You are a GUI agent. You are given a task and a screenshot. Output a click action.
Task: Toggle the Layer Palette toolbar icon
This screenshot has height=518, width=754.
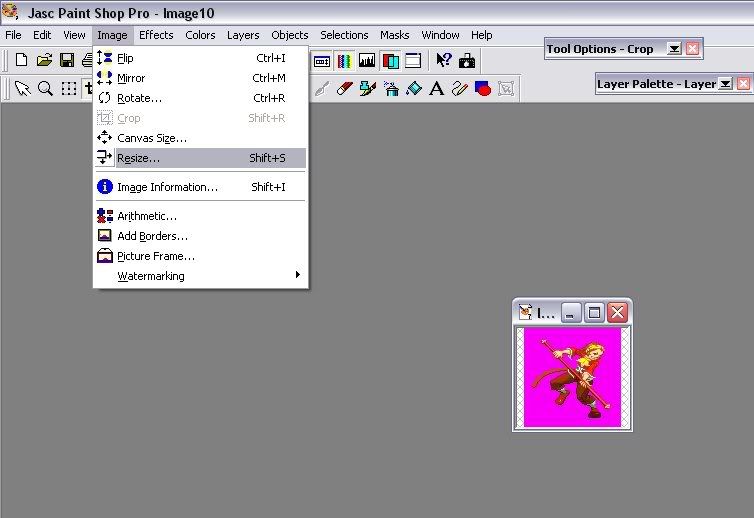point(390,61)
